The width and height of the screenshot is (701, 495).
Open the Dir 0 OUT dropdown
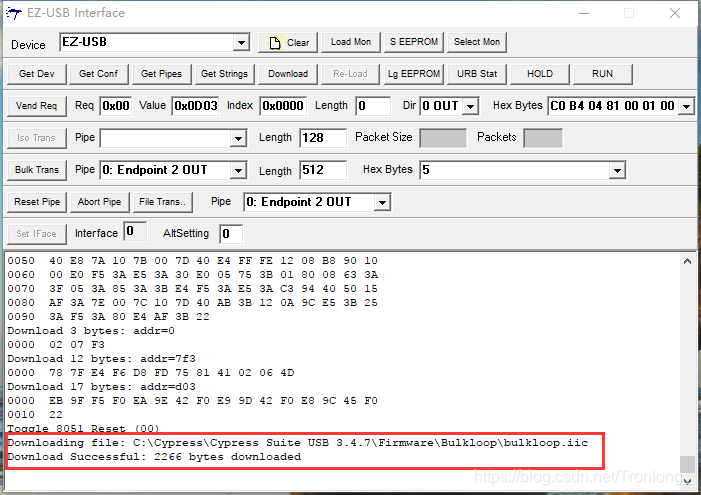(470, 107)
